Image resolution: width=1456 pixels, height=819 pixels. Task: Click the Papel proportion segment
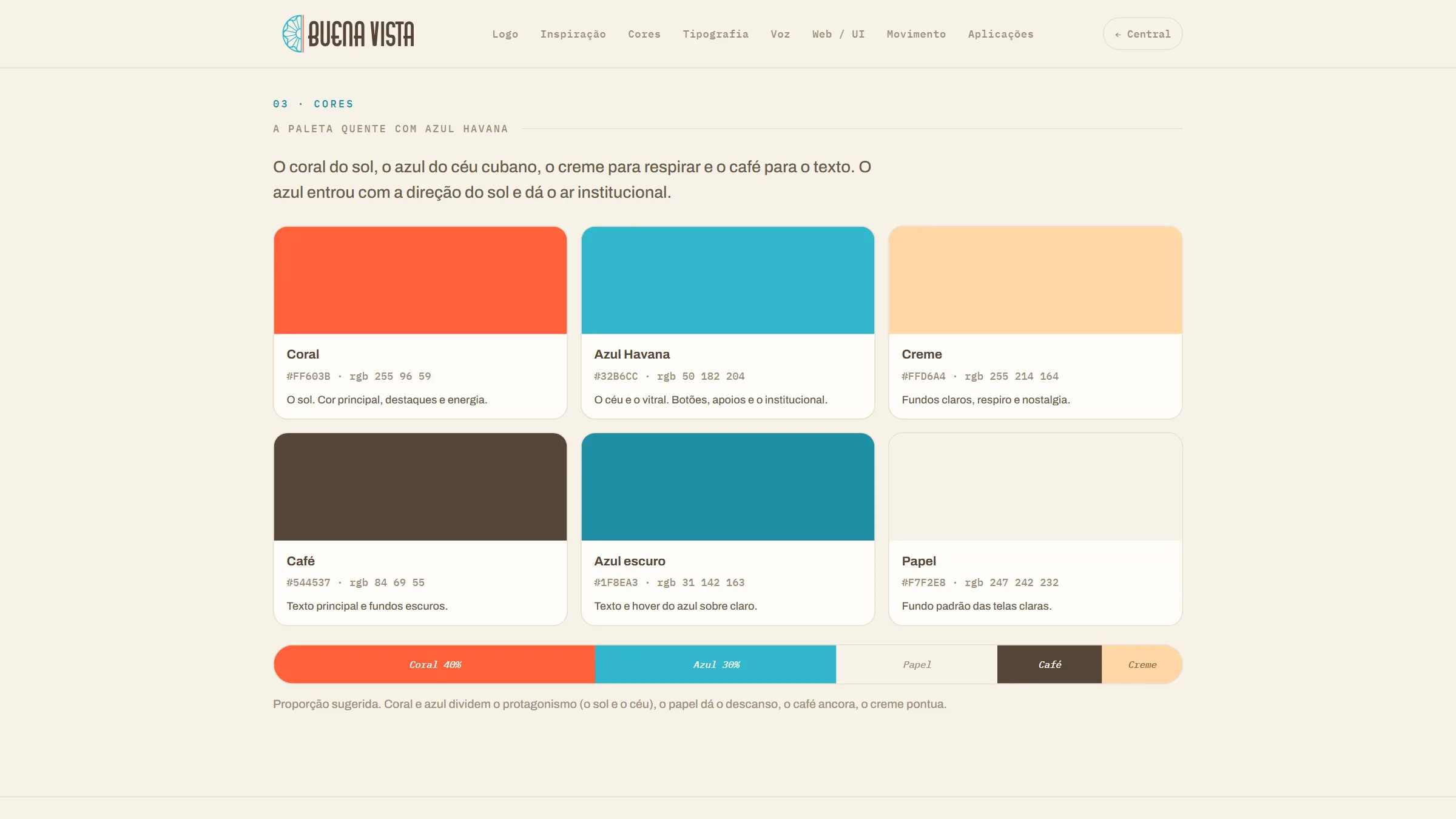[917, 664]
